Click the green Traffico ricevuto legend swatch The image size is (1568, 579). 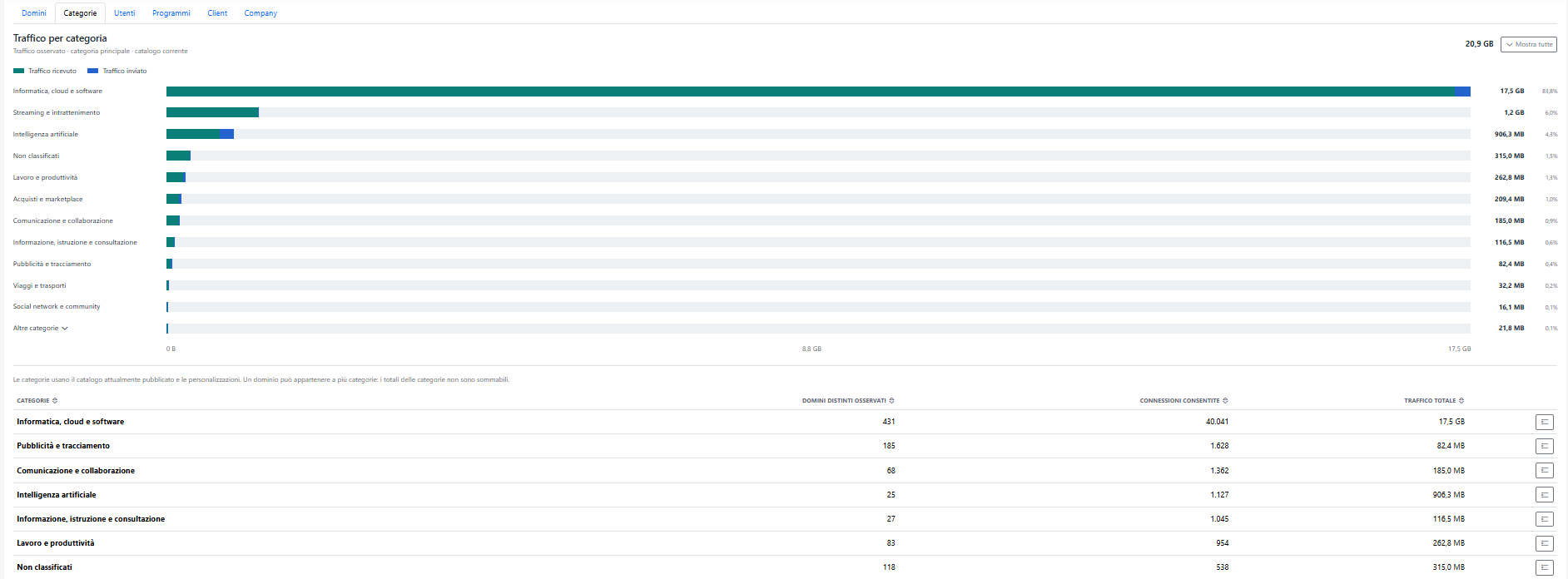[x=18, y=71]
